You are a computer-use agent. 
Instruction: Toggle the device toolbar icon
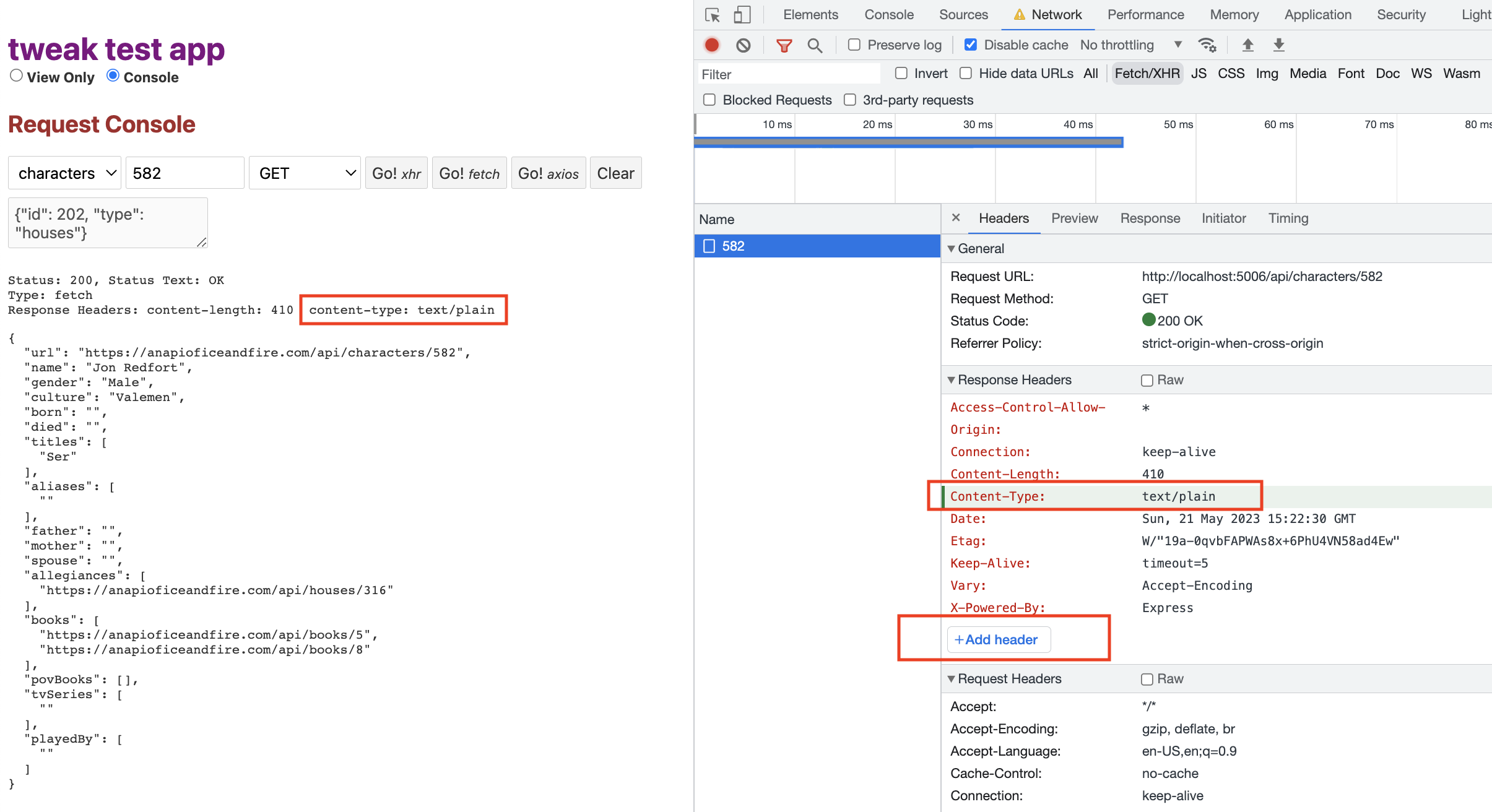(x=742, y=15)
